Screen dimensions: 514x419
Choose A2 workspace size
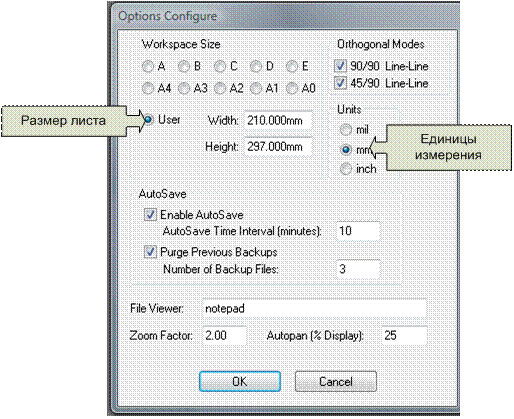pyautogui.click(x=220, y=89)
